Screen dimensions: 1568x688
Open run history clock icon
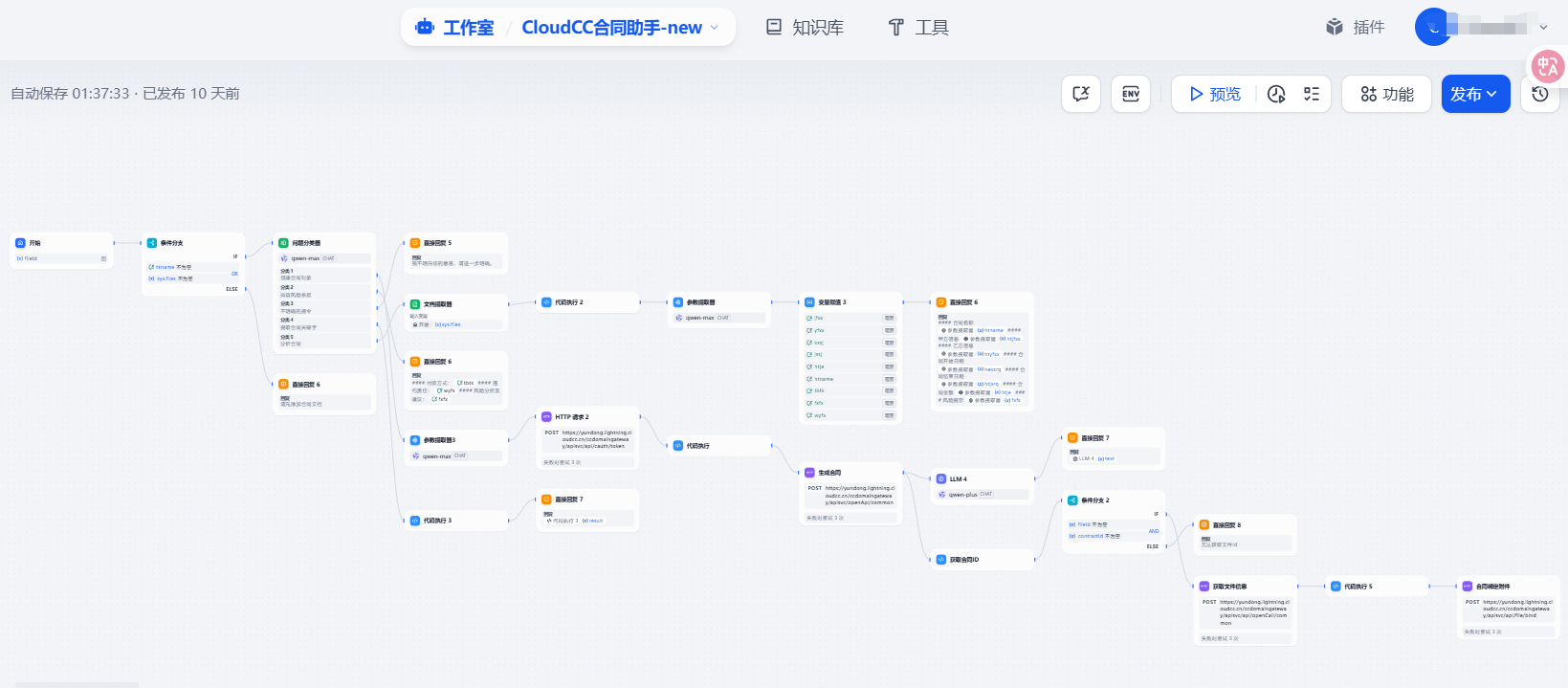(x=1276, y=94)
